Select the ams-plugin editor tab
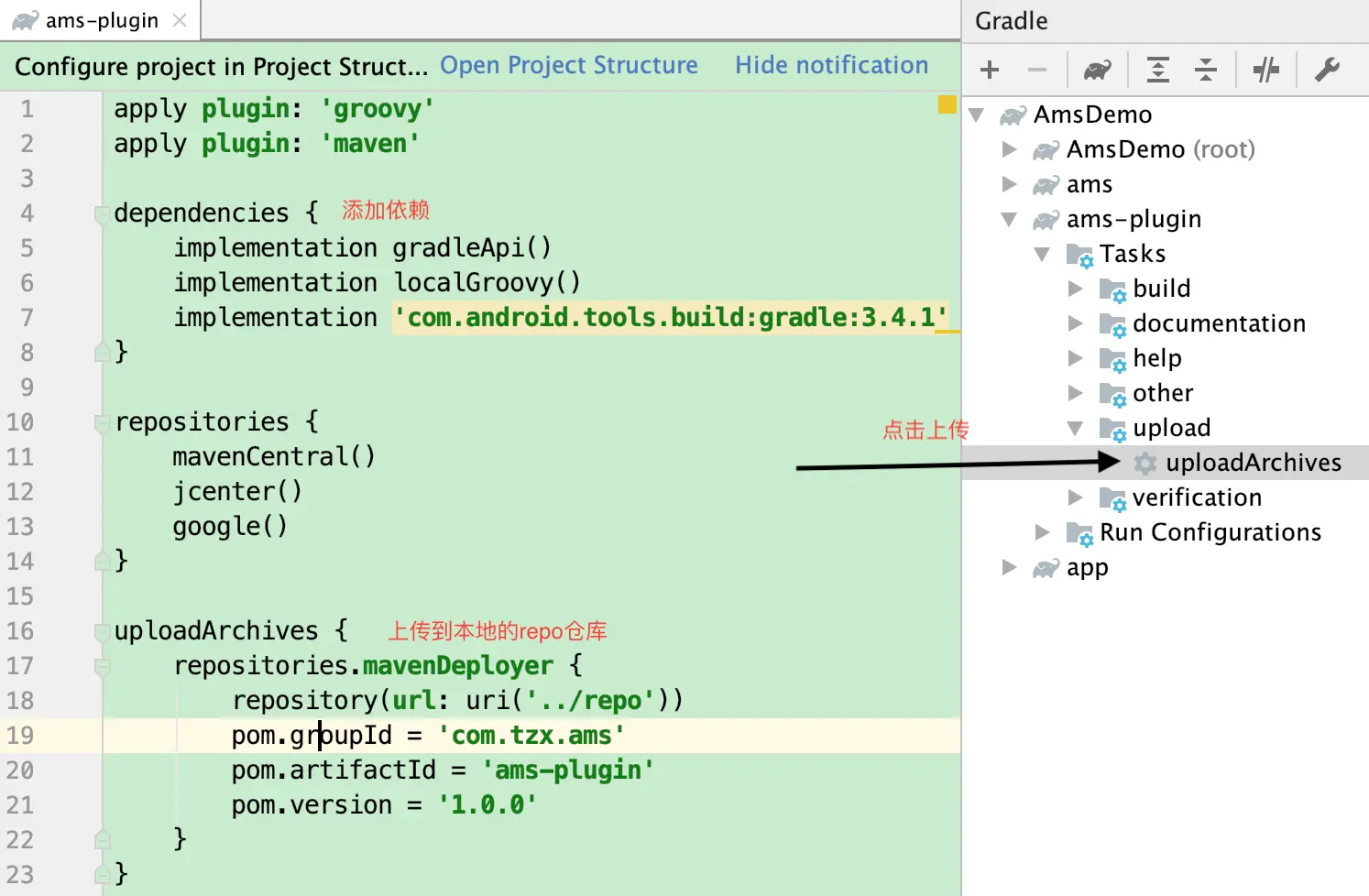The width and height of the screenshot is (1369, 896). click(100, 20)
